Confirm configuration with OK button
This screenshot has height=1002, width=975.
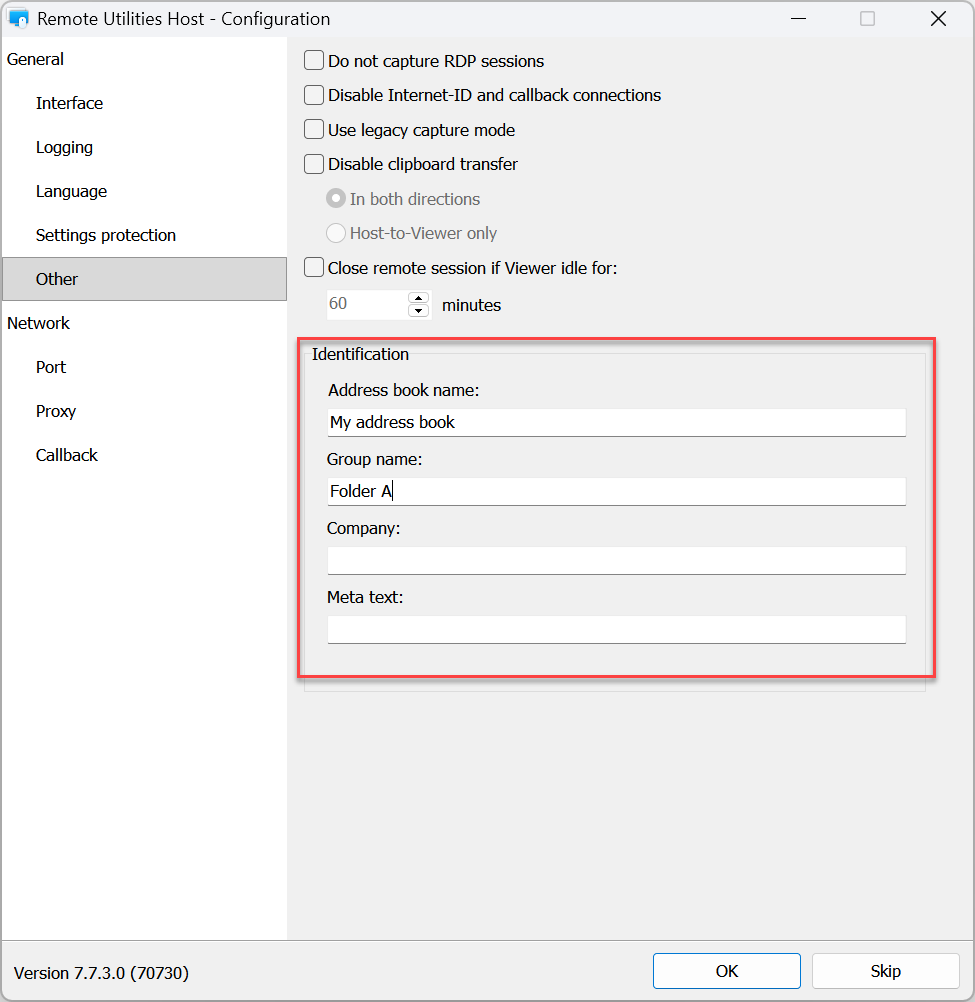(x=726, y=970)
